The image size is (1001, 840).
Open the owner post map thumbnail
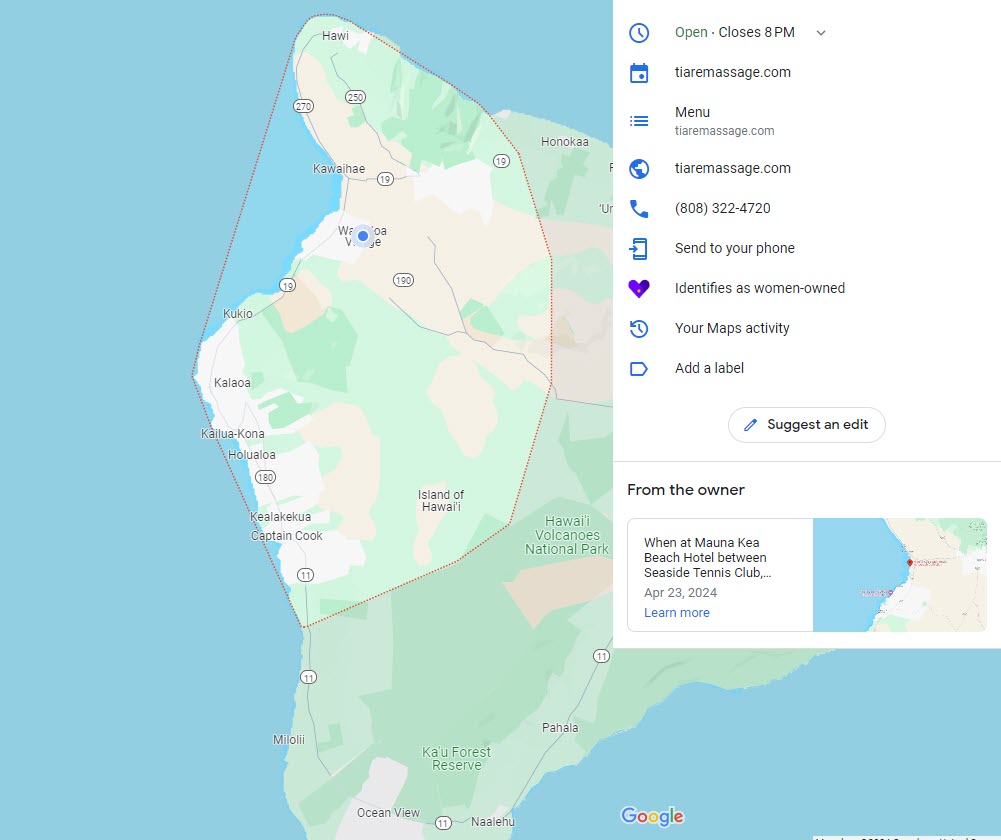pos(899,575)
